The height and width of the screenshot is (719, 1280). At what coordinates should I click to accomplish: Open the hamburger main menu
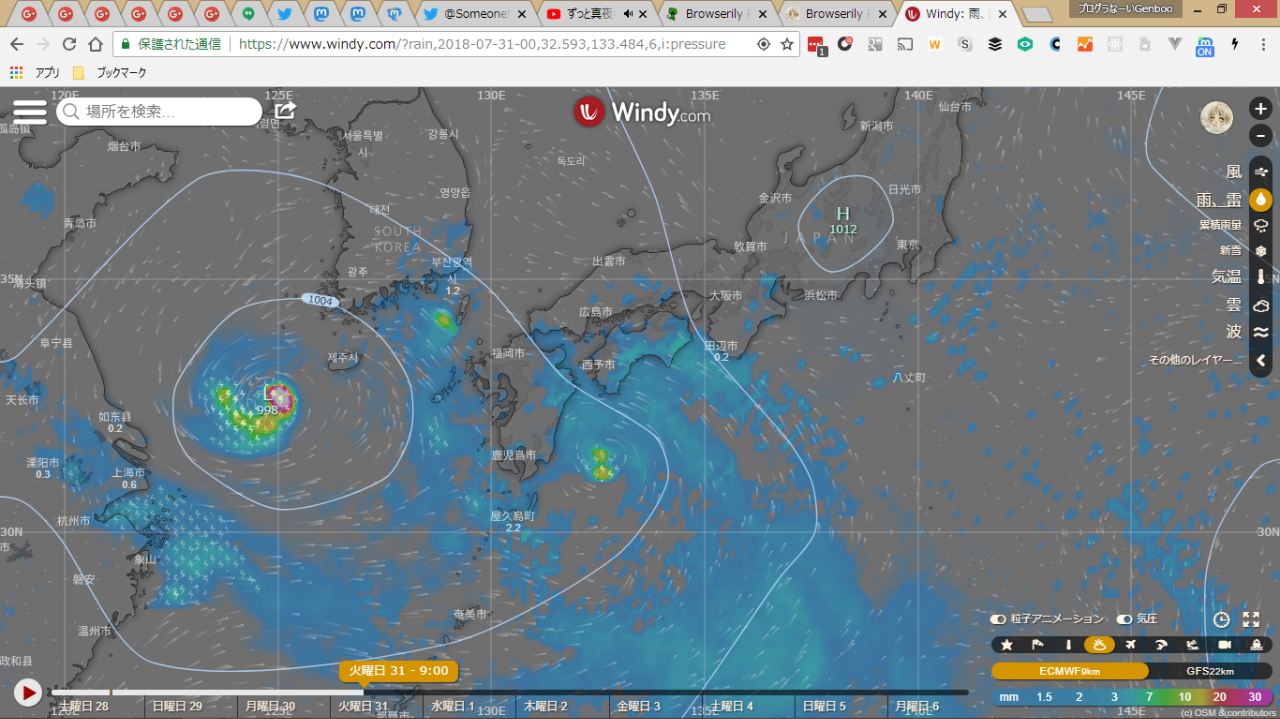tap(29, 111)
